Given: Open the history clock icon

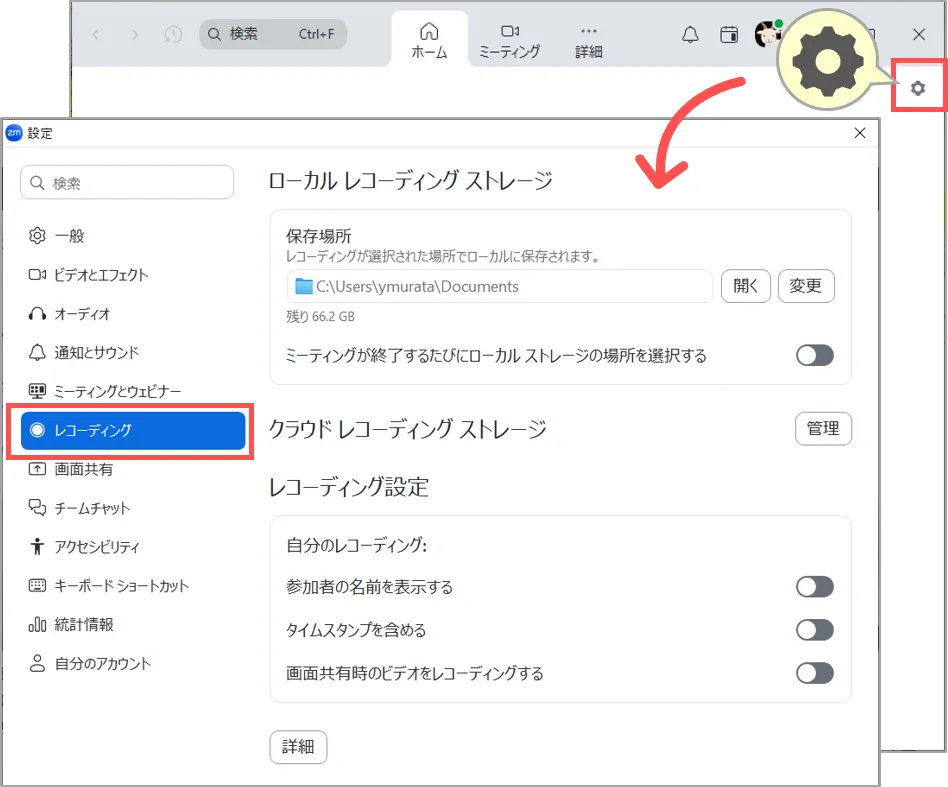Looking at the screenshot, I should pyautogui.click(x=173, y=34).
